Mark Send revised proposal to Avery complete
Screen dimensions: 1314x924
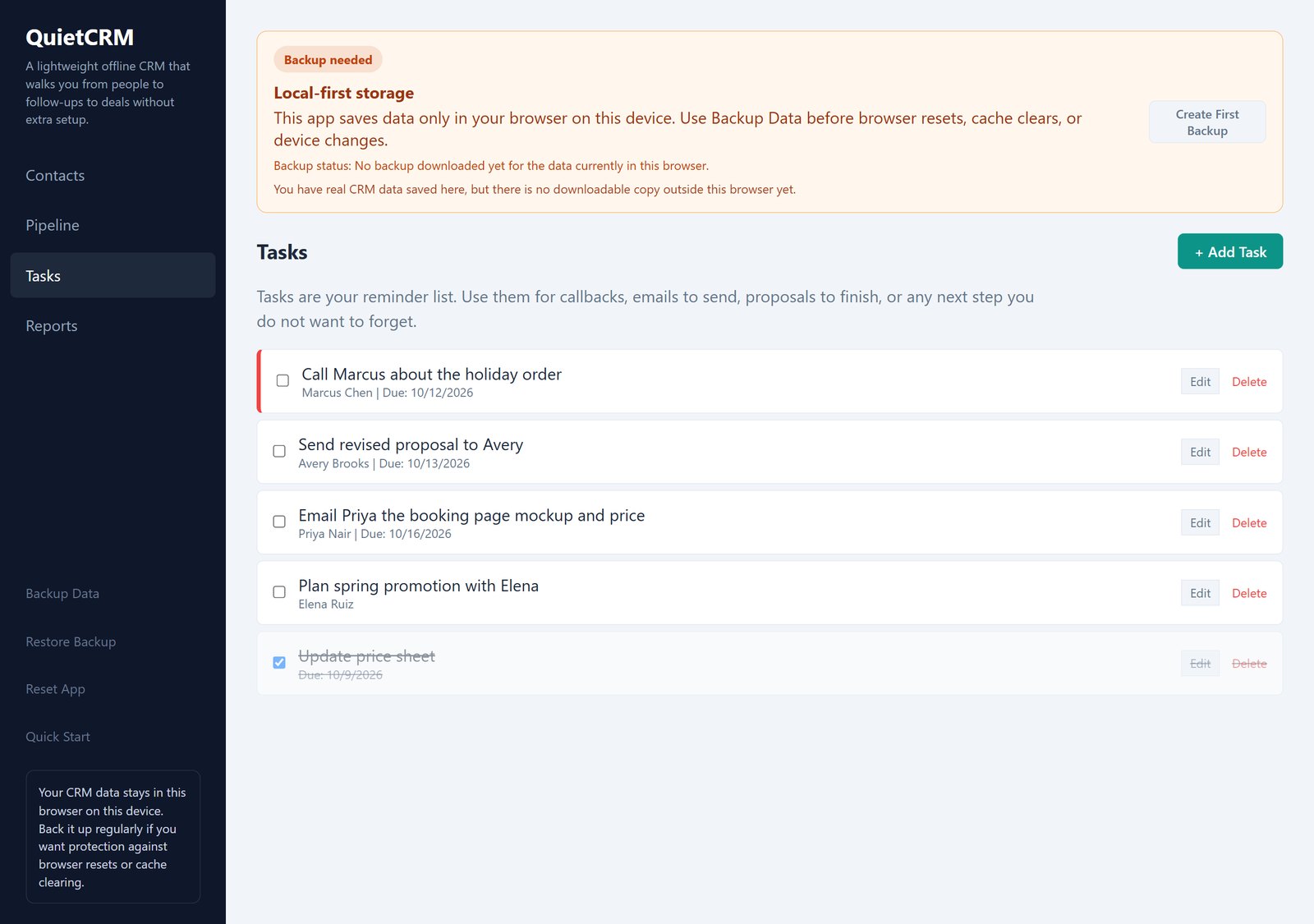point(279,452)
